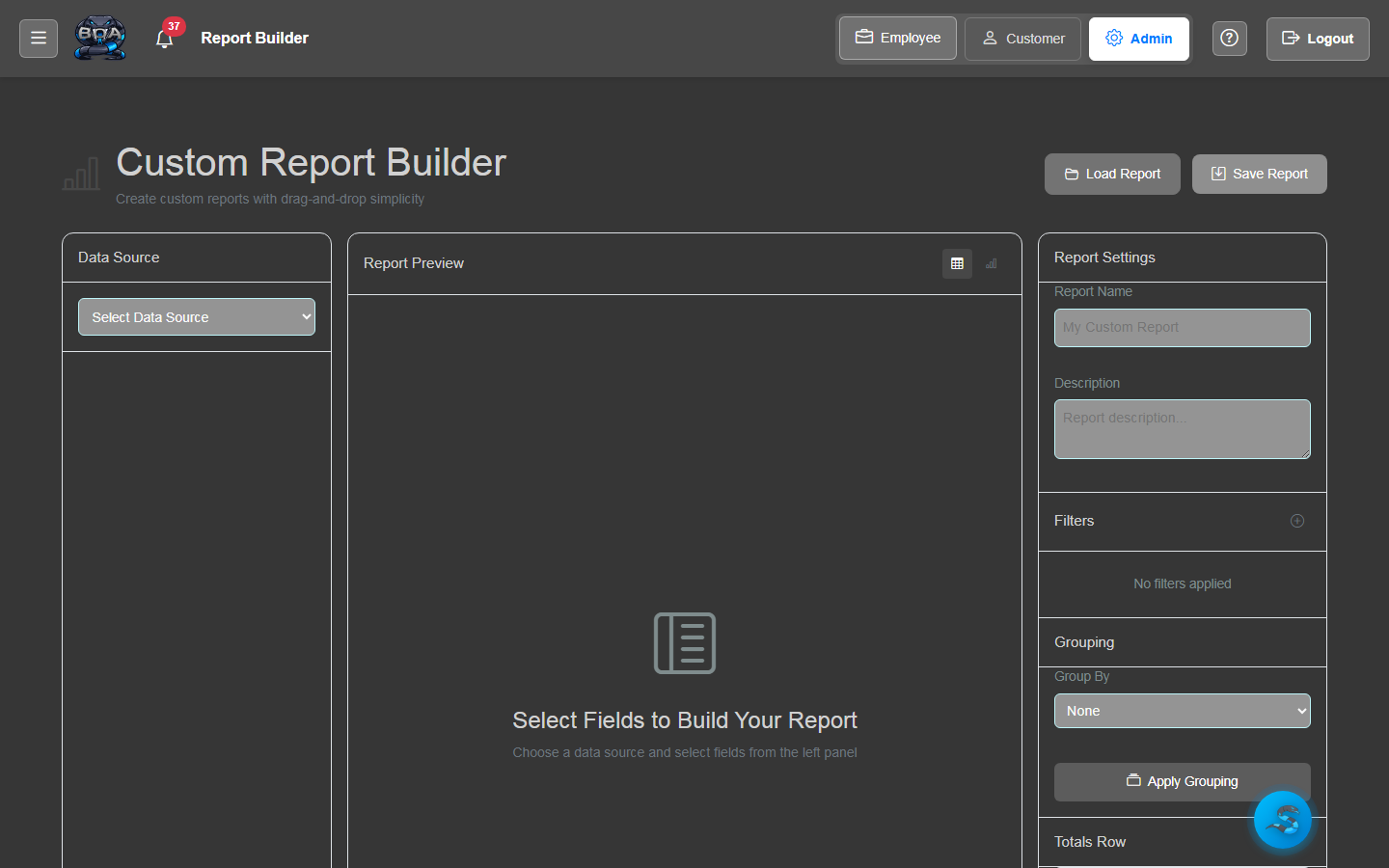Viewport: 1389px width, 868px height.
Task: Click the Save Report button
Action: (1259, 174)
